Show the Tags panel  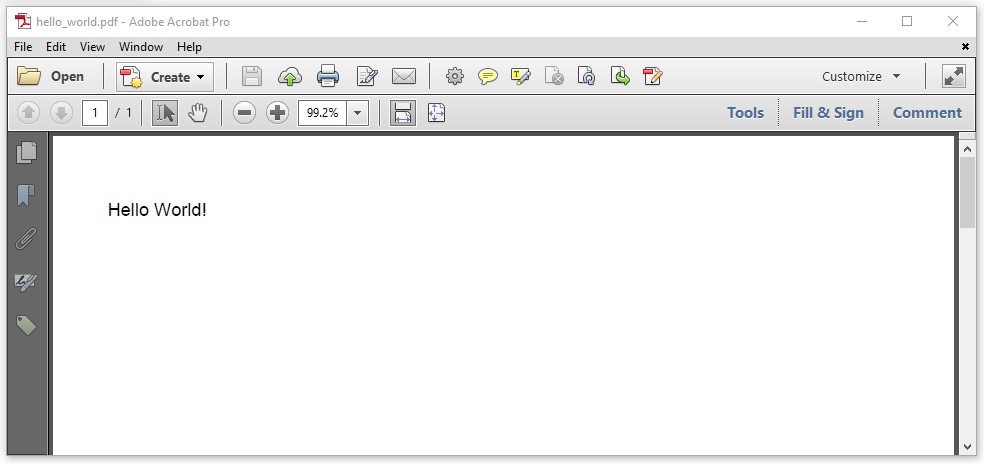tap(26, 325)
